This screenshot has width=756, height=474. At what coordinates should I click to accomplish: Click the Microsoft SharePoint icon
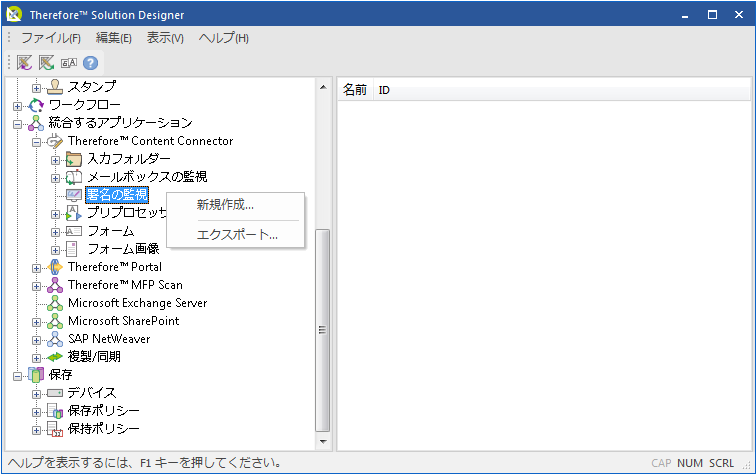tap(55, 321)
